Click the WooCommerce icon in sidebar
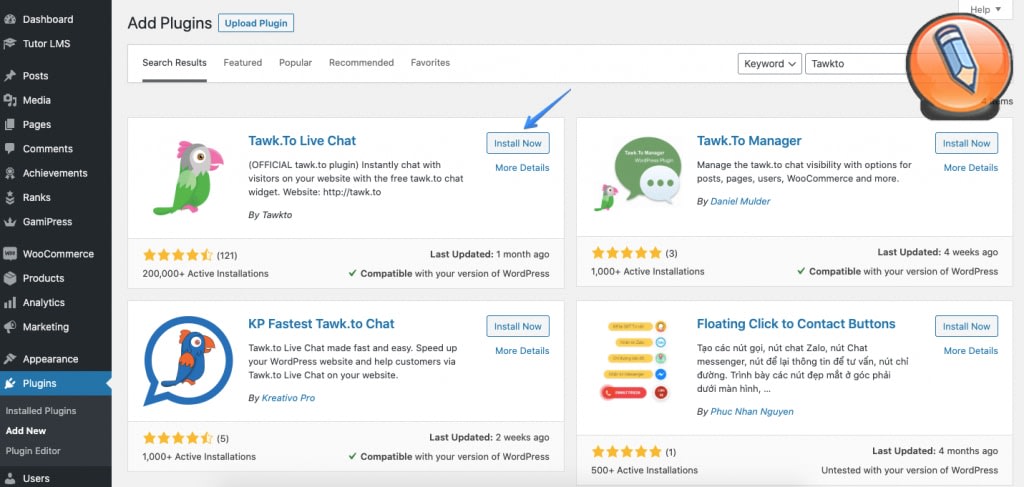Viewport: 1024px width, 487px height. tap(10, 253)
